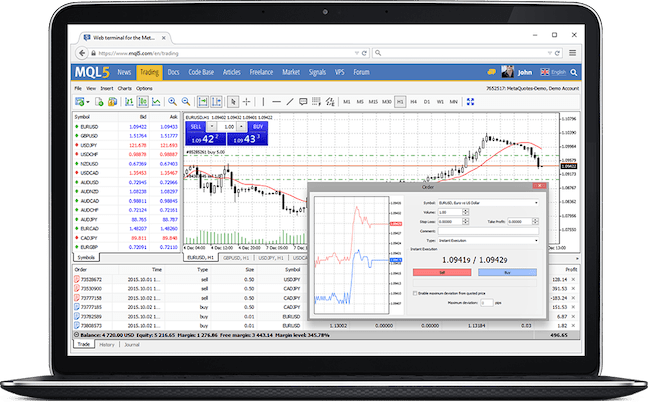Click BUY on one-click trading panel
The image size is (648, 402).
[x=257, y=126]
